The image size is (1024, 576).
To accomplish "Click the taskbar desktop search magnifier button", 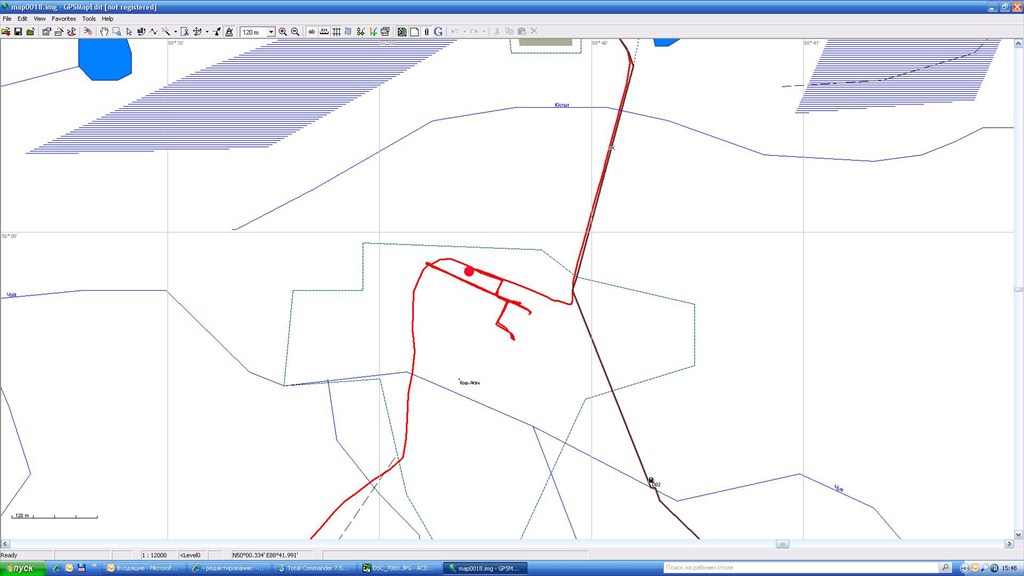I will pyautogui.click(x=945, y=568).
